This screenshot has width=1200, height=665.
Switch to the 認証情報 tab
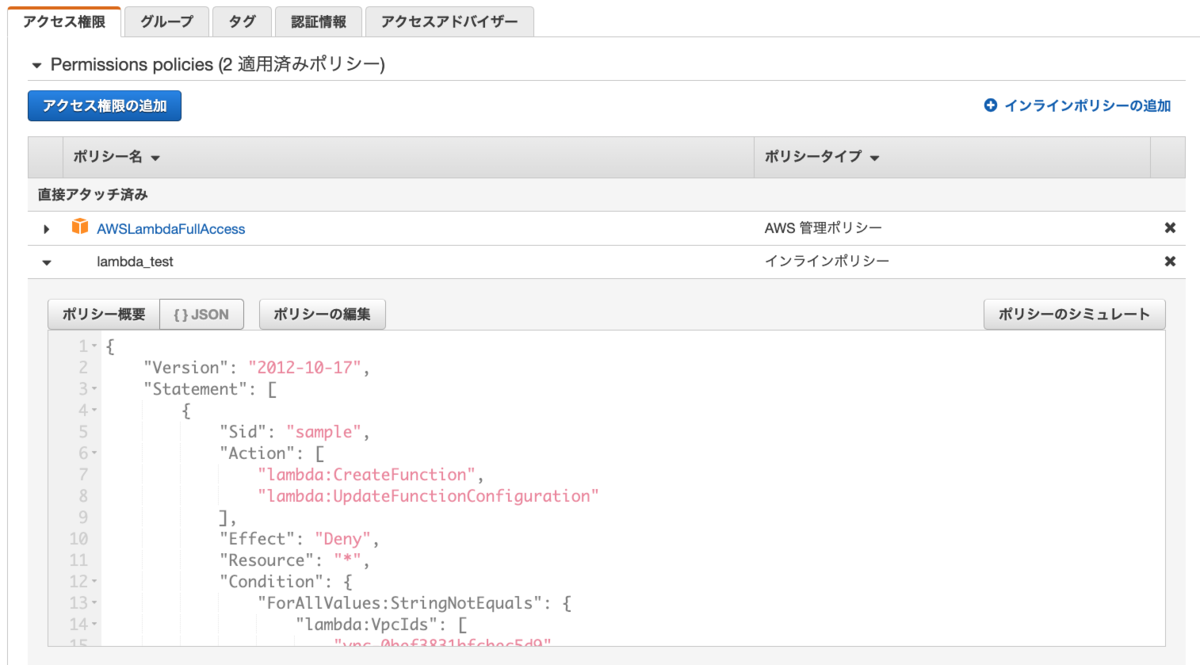tap(318, 21)
